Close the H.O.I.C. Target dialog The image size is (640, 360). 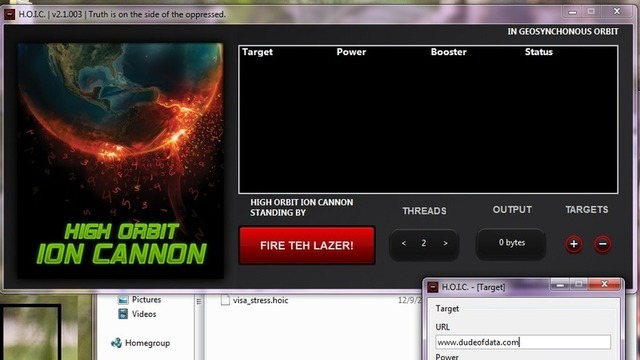(x=604, y=284)
